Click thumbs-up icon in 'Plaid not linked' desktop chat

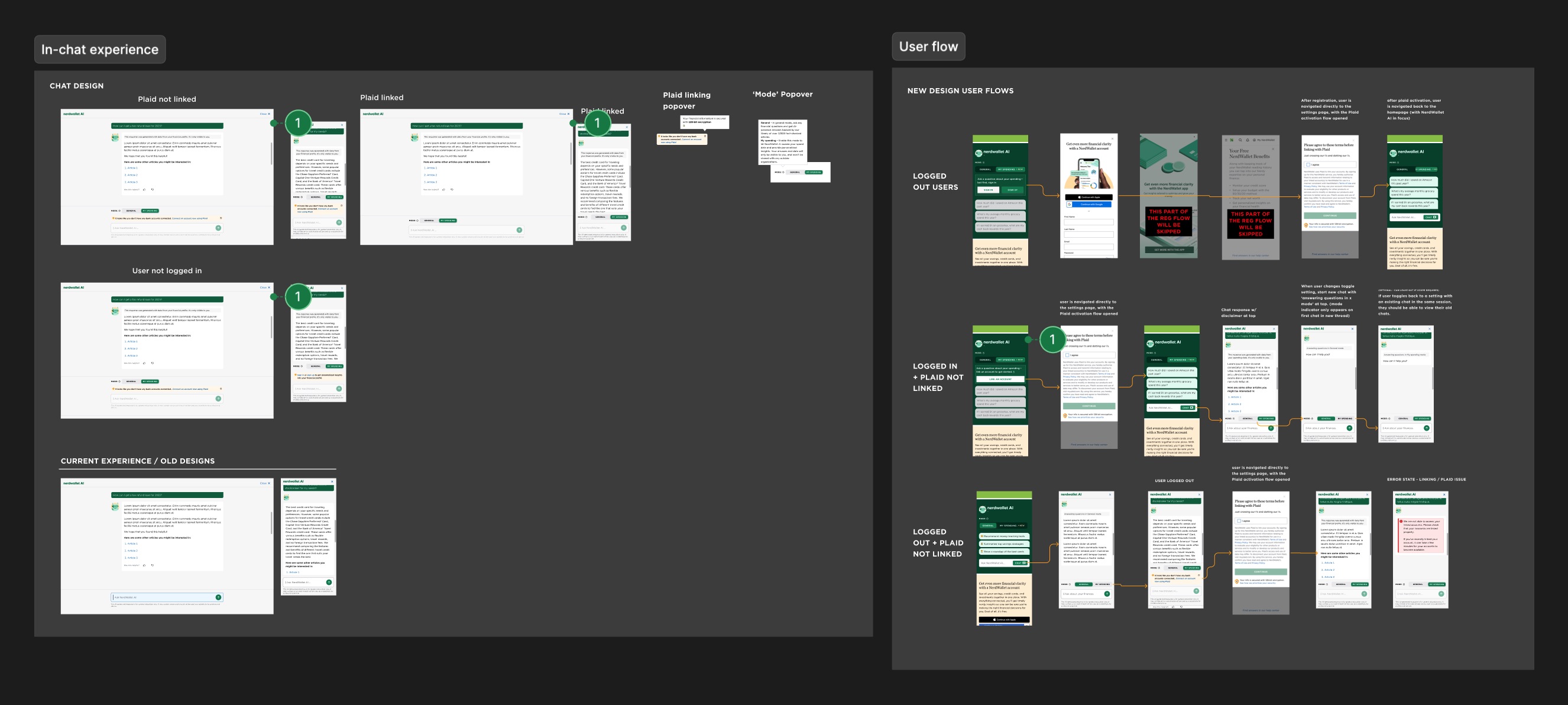[144, 189]
